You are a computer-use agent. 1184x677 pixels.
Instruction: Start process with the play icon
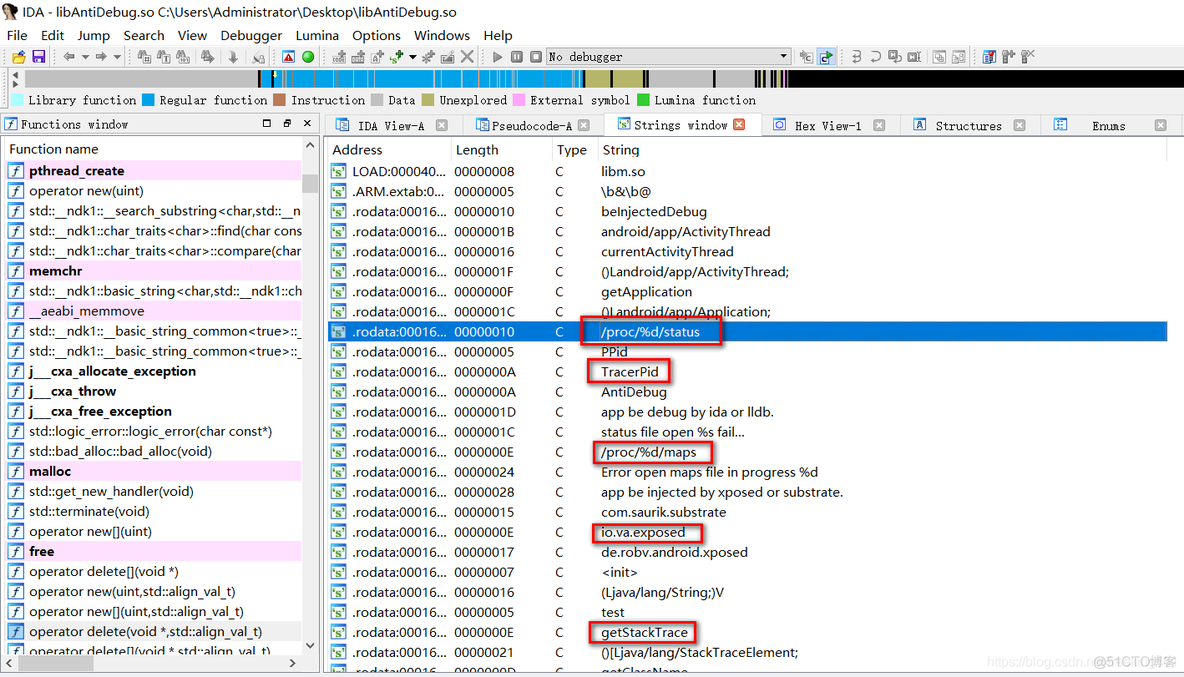(x=497, y=57)
